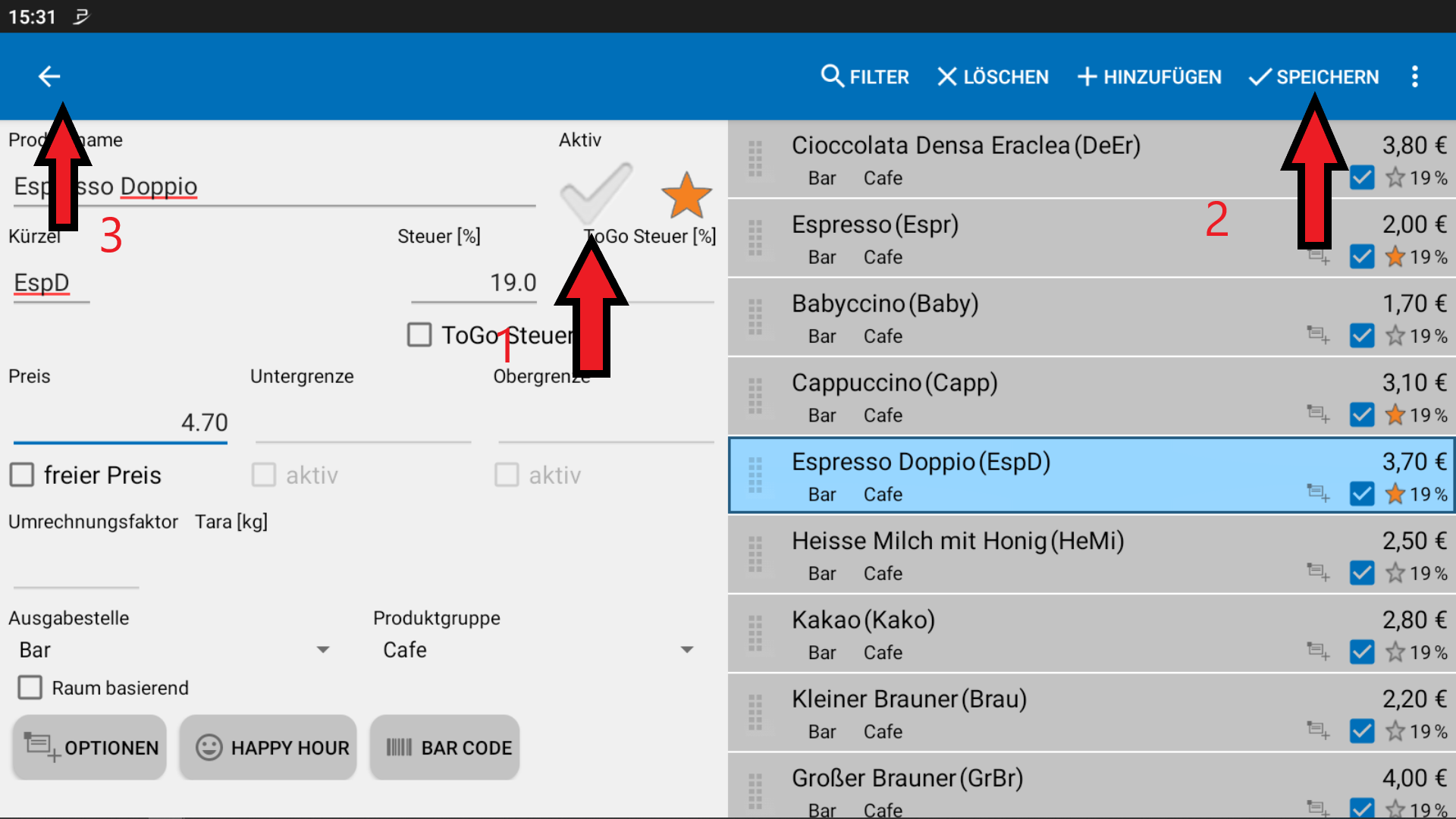Click the Preis input field

tap(121, 422)
